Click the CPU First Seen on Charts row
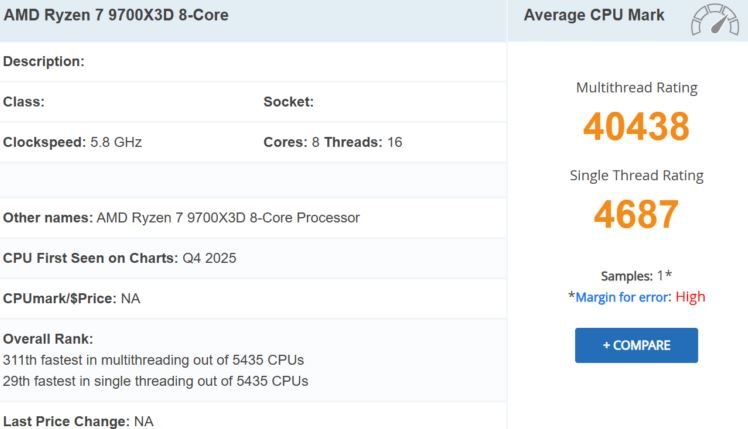This screenshot has height=429, width=748. (x=120, y=258)
